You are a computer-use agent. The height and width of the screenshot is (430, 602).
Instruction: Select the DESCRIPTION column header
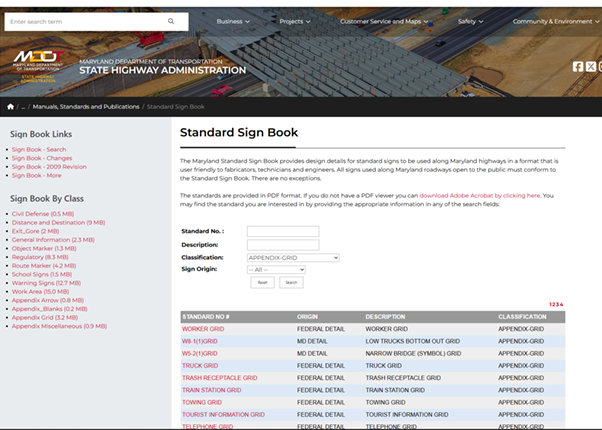(385, 317)
